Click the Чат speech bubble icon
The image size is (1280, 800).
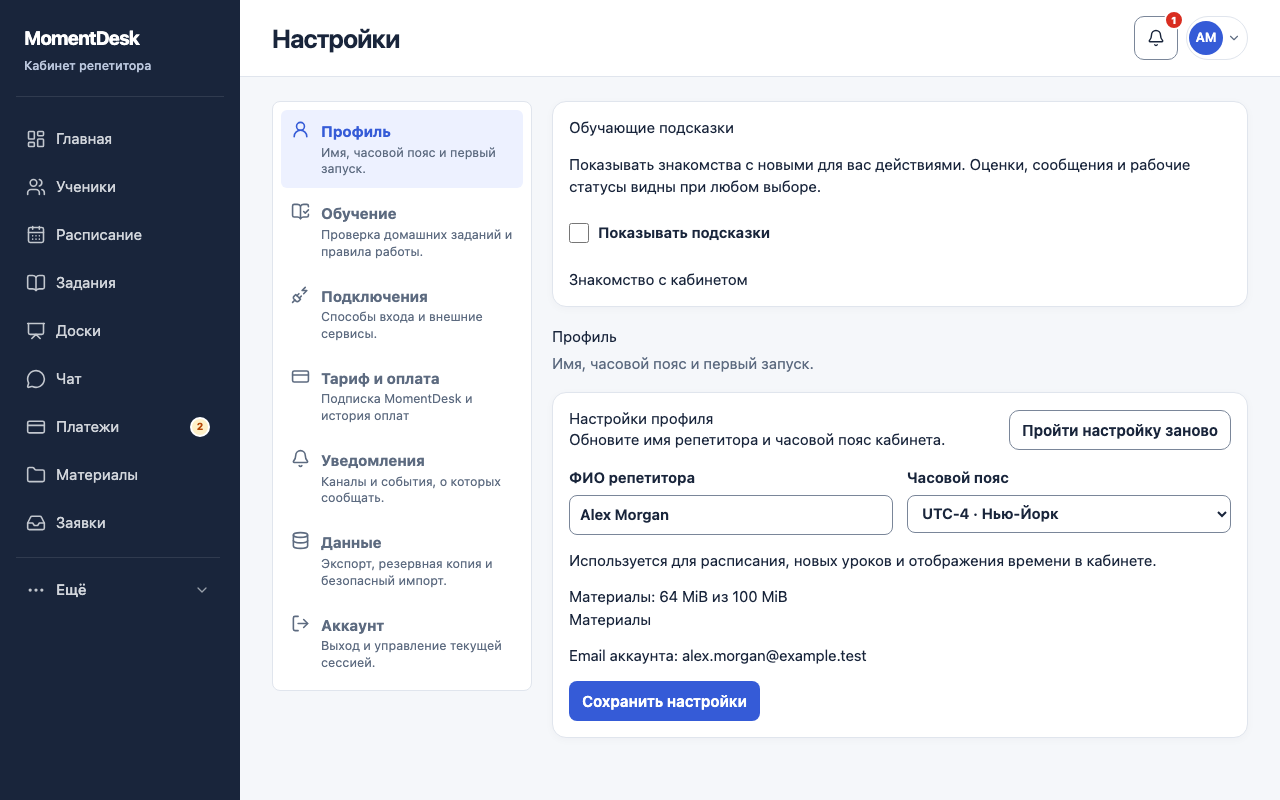pyautogui.click(x=36, y=379)
